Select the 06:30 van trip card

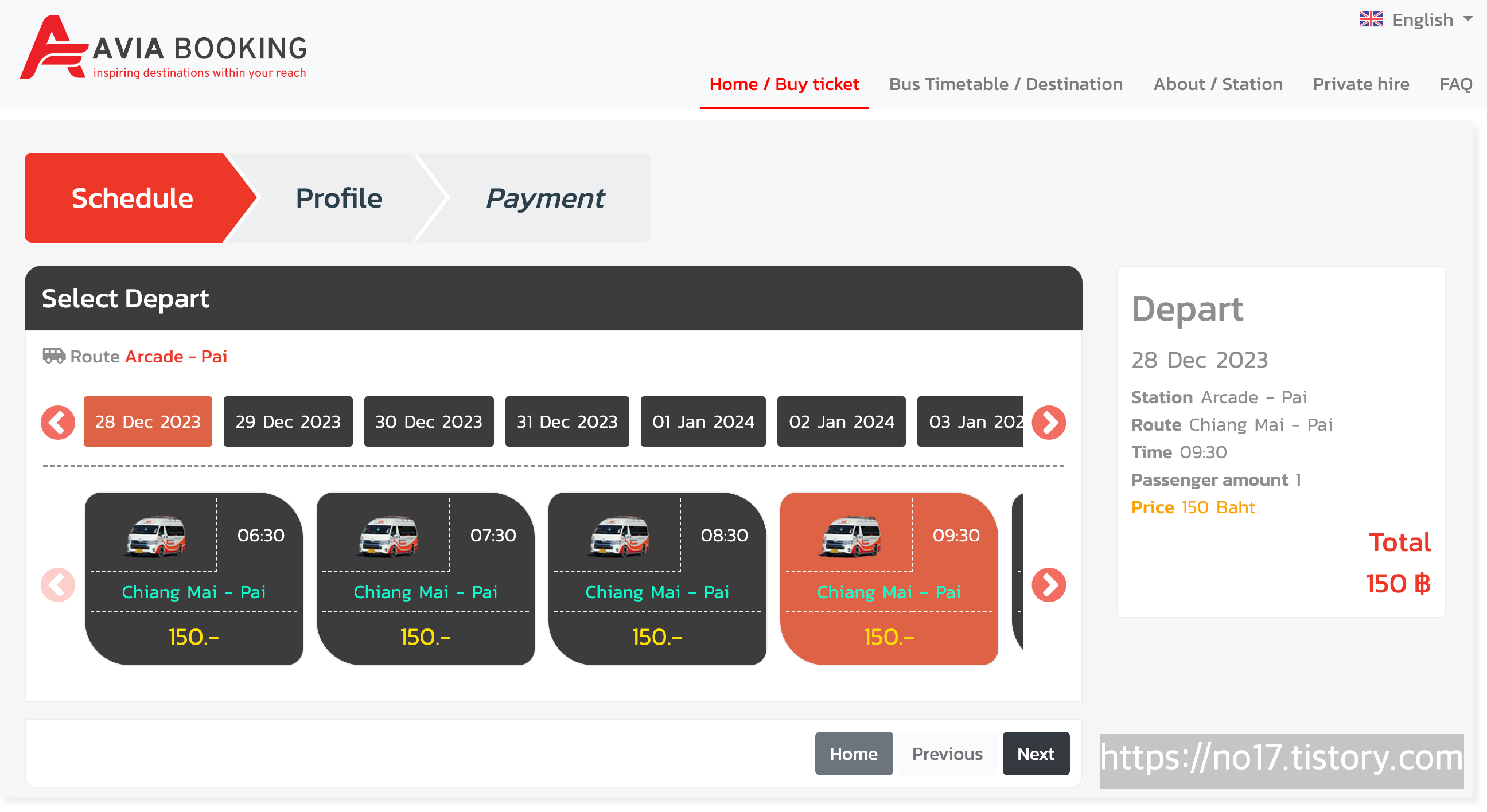click(194, 578)
